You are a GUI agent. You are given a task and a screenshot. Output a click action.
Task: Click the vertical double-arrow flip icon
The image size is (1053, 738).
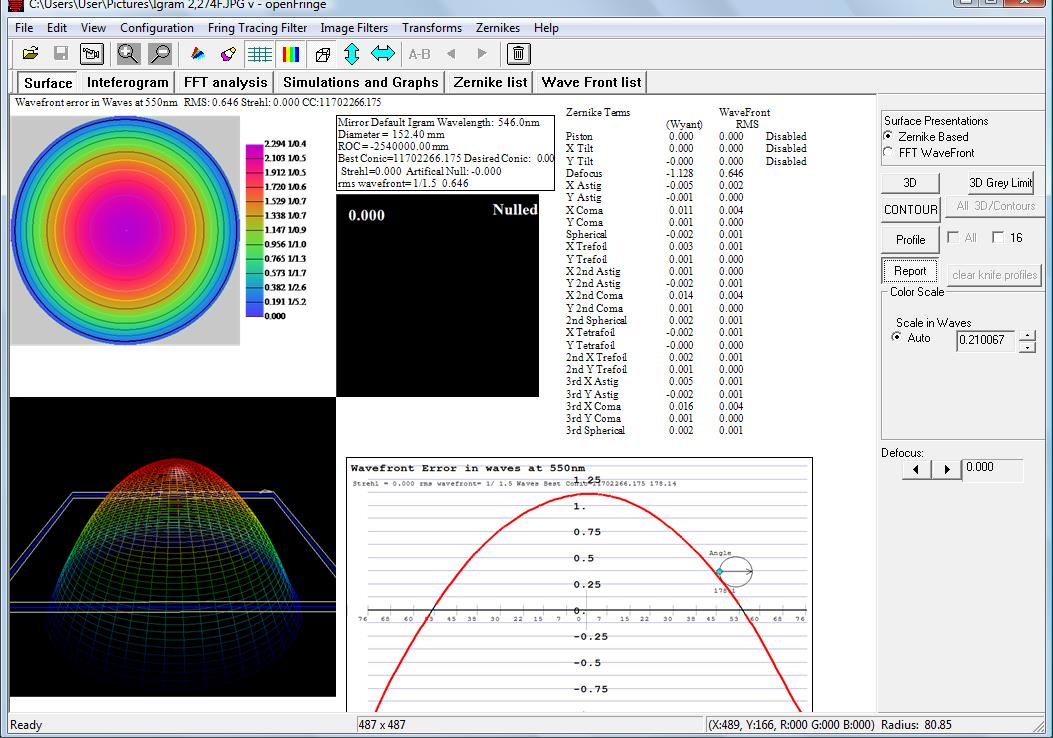point(352,54)
